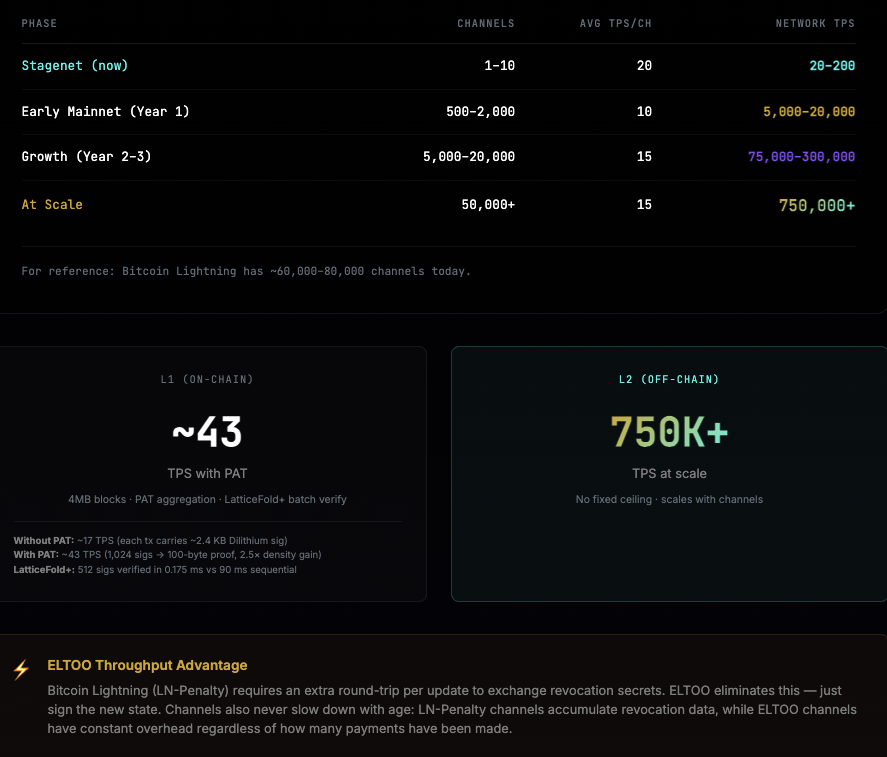Screen dimensions: 887x757
Task: Click the 750K+ figure
Action: click(669, 432)
